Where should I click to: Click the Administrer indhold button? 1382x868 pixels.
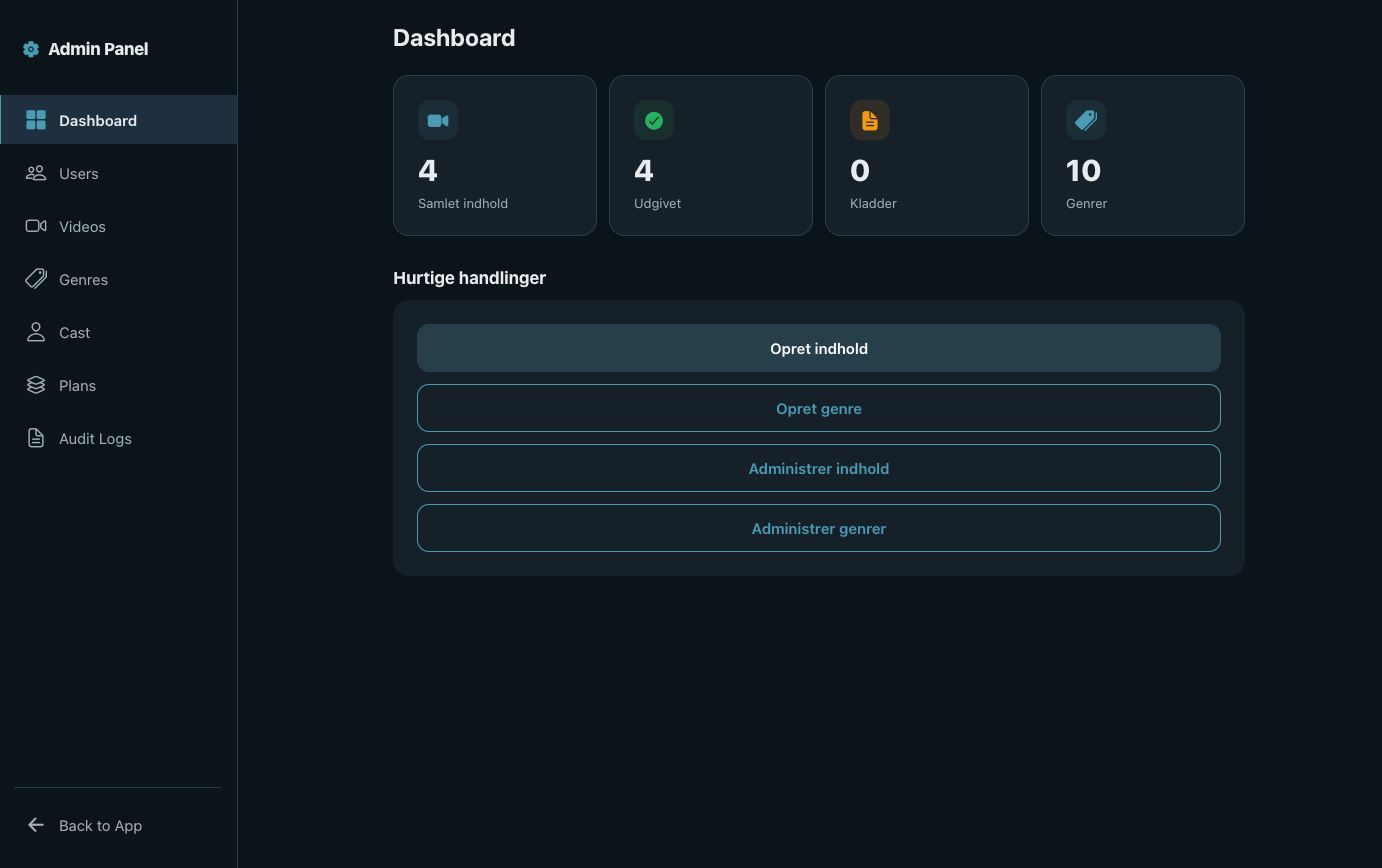[819, 468]
